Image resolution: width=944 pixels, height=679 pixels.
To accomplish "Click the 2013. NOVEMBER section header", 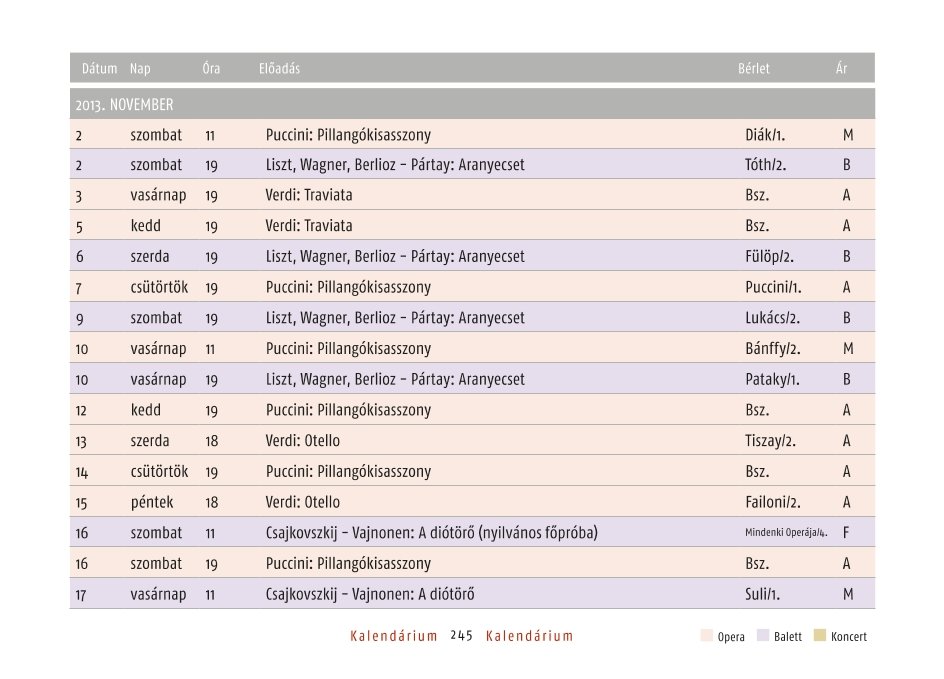I will tap(472, 104).
